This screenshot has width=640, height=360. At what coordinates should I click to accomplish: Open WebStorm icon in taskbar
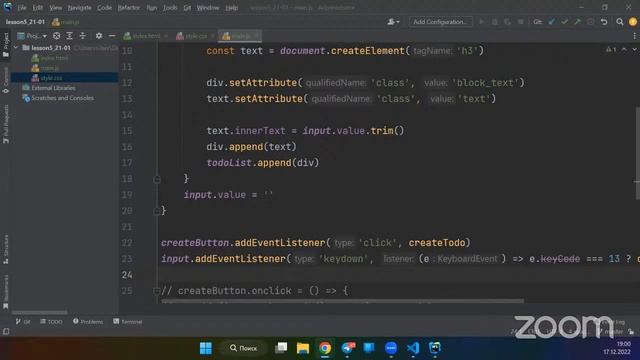pyautogui.click(x=435, y=348)
